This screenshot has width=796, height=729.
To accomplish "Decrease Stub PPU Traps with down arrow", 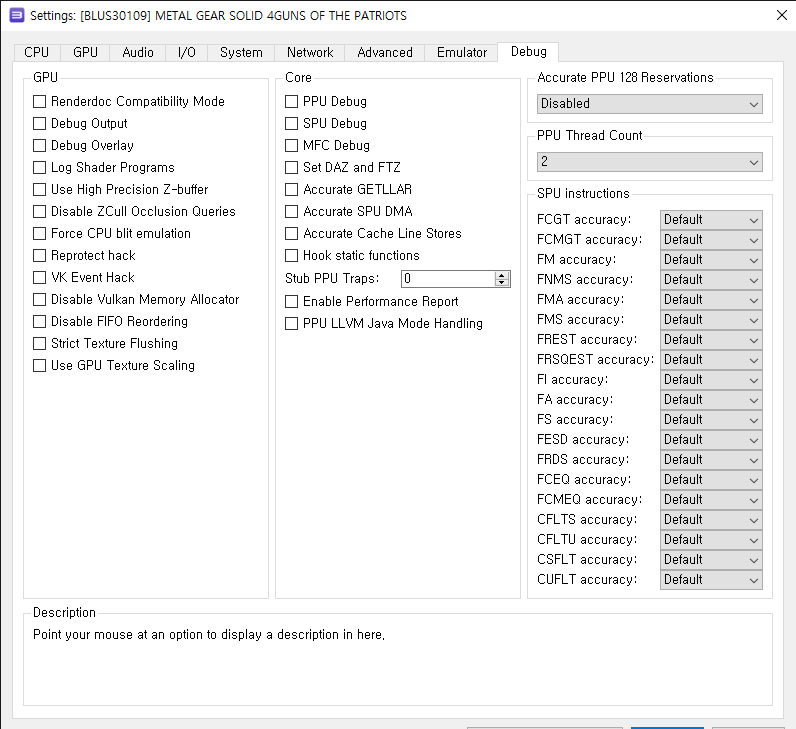I will coord(502,282).
